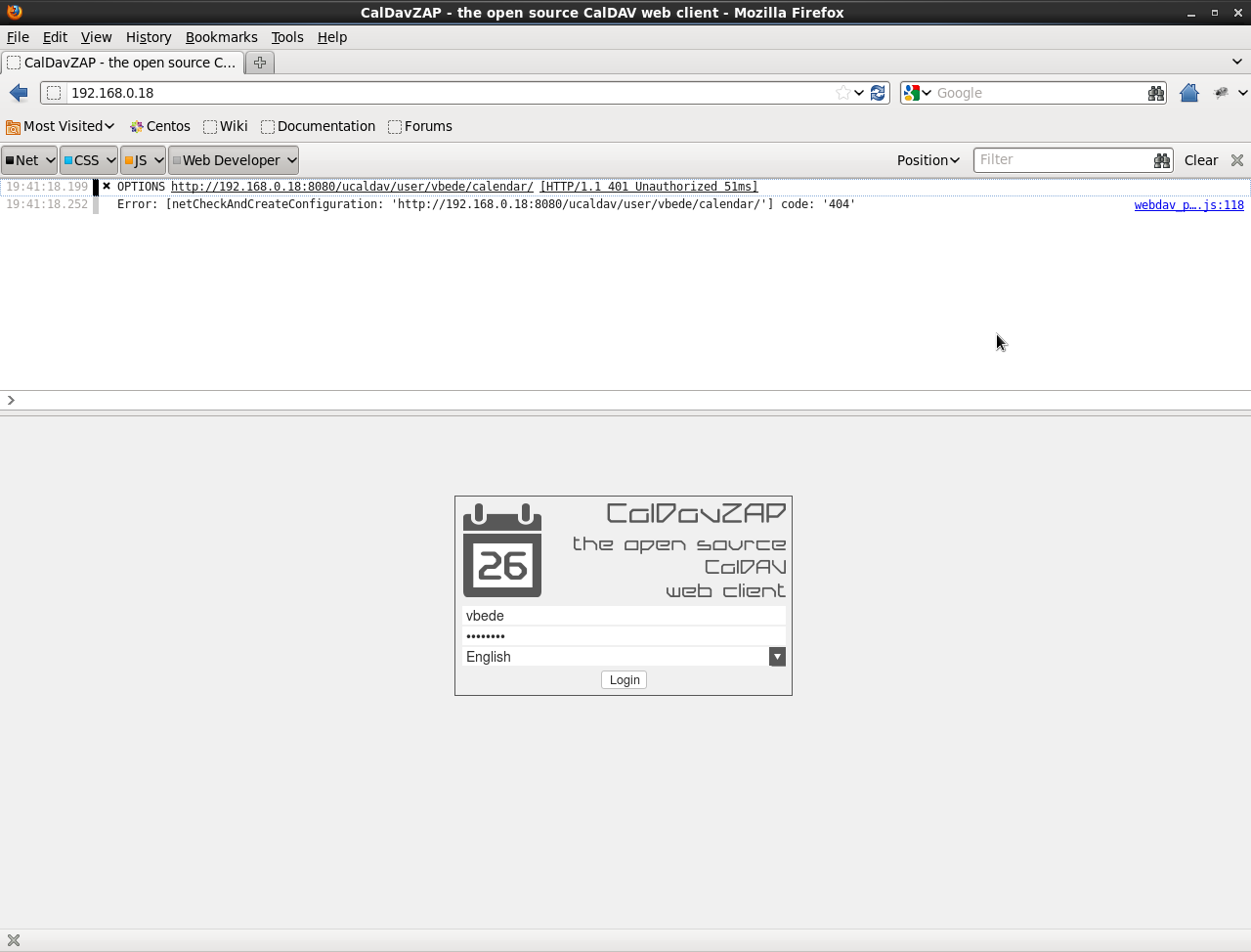Open the webdav js:118 source link
This screenshot has height=952, width=1251.
[1188, 205]
